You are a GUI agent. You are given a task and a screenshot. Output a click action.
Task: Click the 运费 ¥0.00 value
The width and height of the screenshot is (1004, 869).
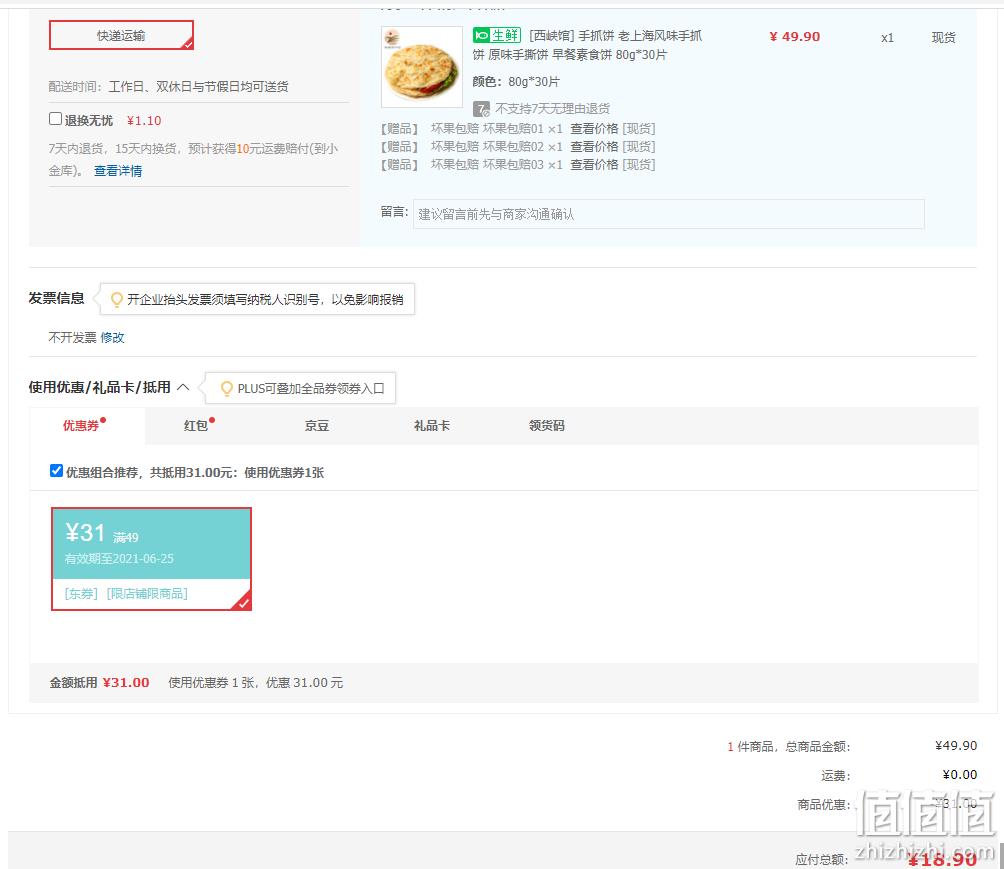(959, 775)
